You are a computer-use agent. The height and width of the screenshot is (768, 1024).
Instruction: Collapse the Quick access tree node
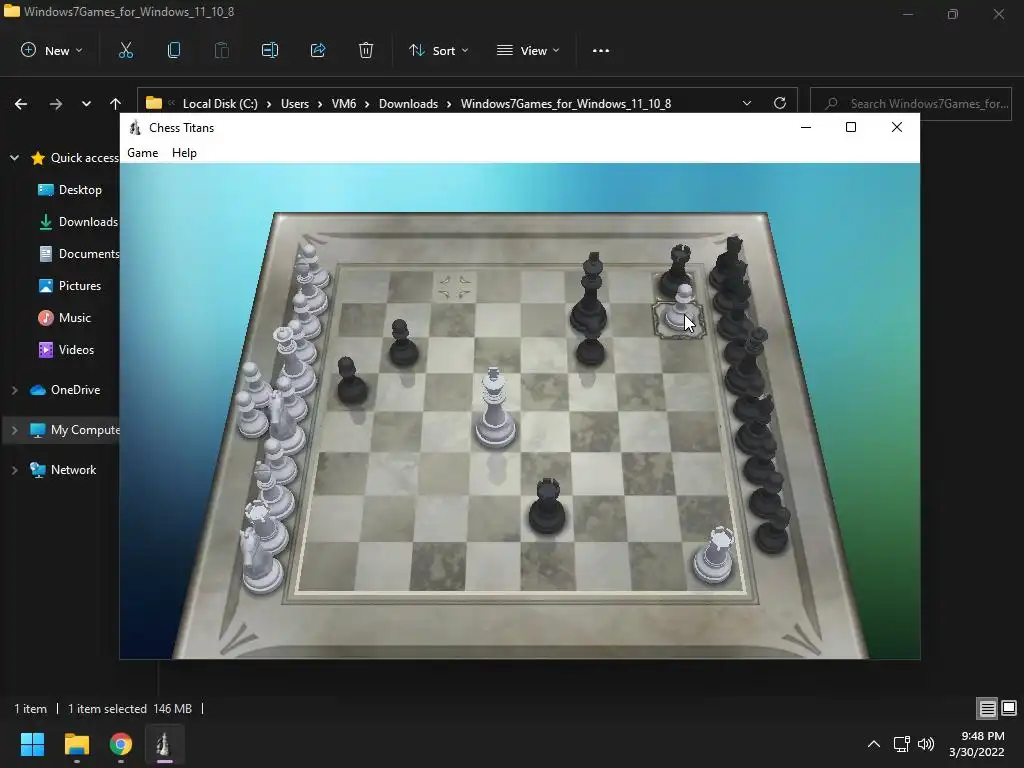pos(14,157)
